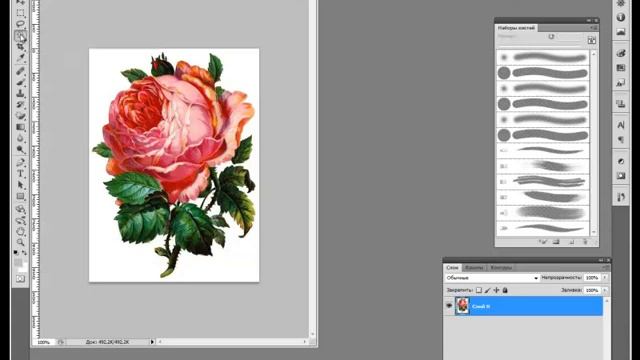The width and height of the screenshot is (640, 360).
Task: Click the Слой 0 layer thumbnail
Action: 462,306
